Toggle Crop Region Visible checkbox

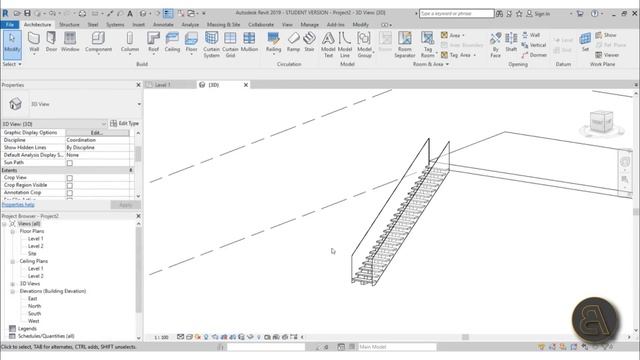[70, 185]
